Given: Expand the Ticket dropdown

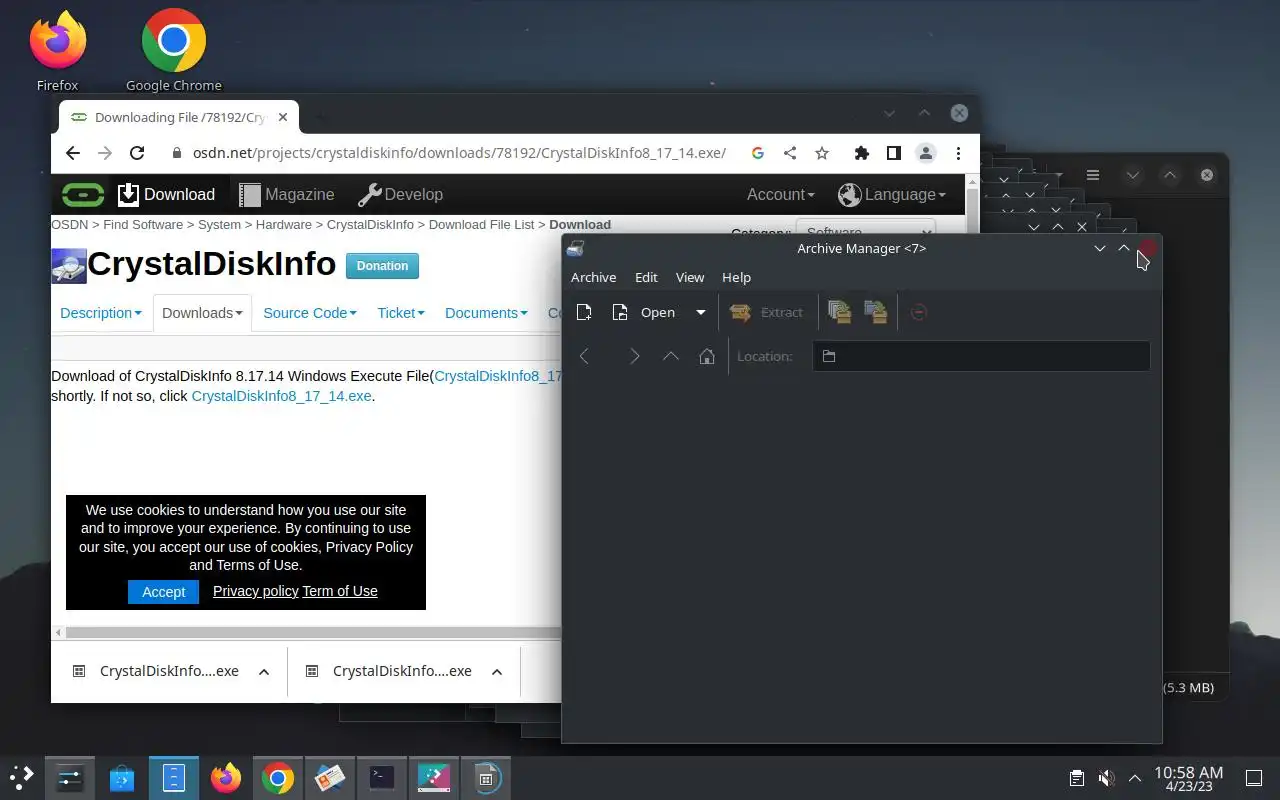Looking at the screenshot, I should pos(401,313).
